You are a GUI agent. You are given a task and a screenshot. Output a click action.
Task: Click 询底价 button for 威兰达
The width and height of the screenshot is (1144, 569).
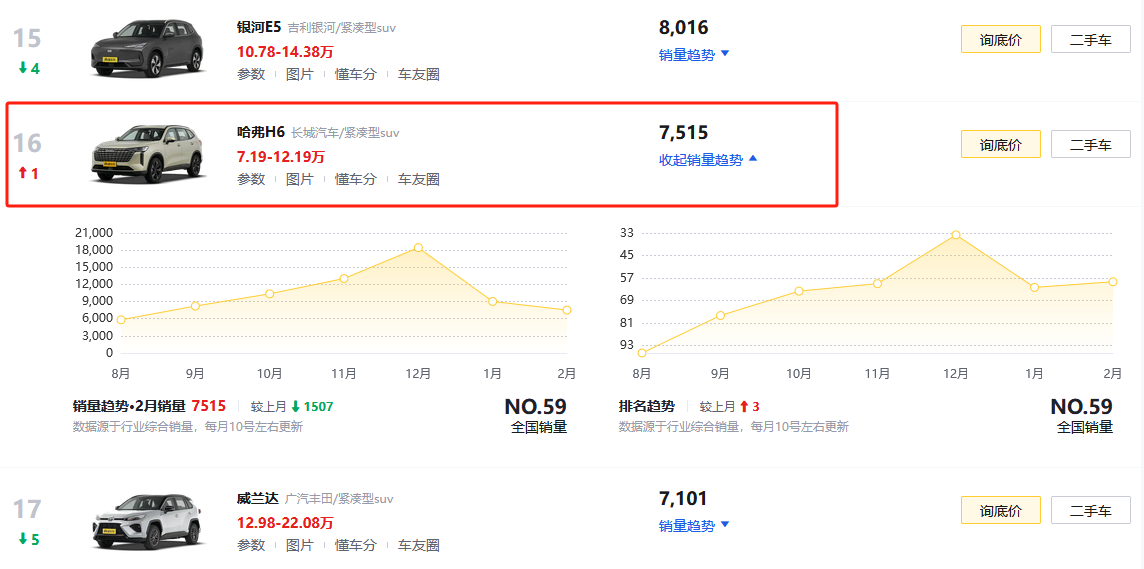coord(1000,511)
